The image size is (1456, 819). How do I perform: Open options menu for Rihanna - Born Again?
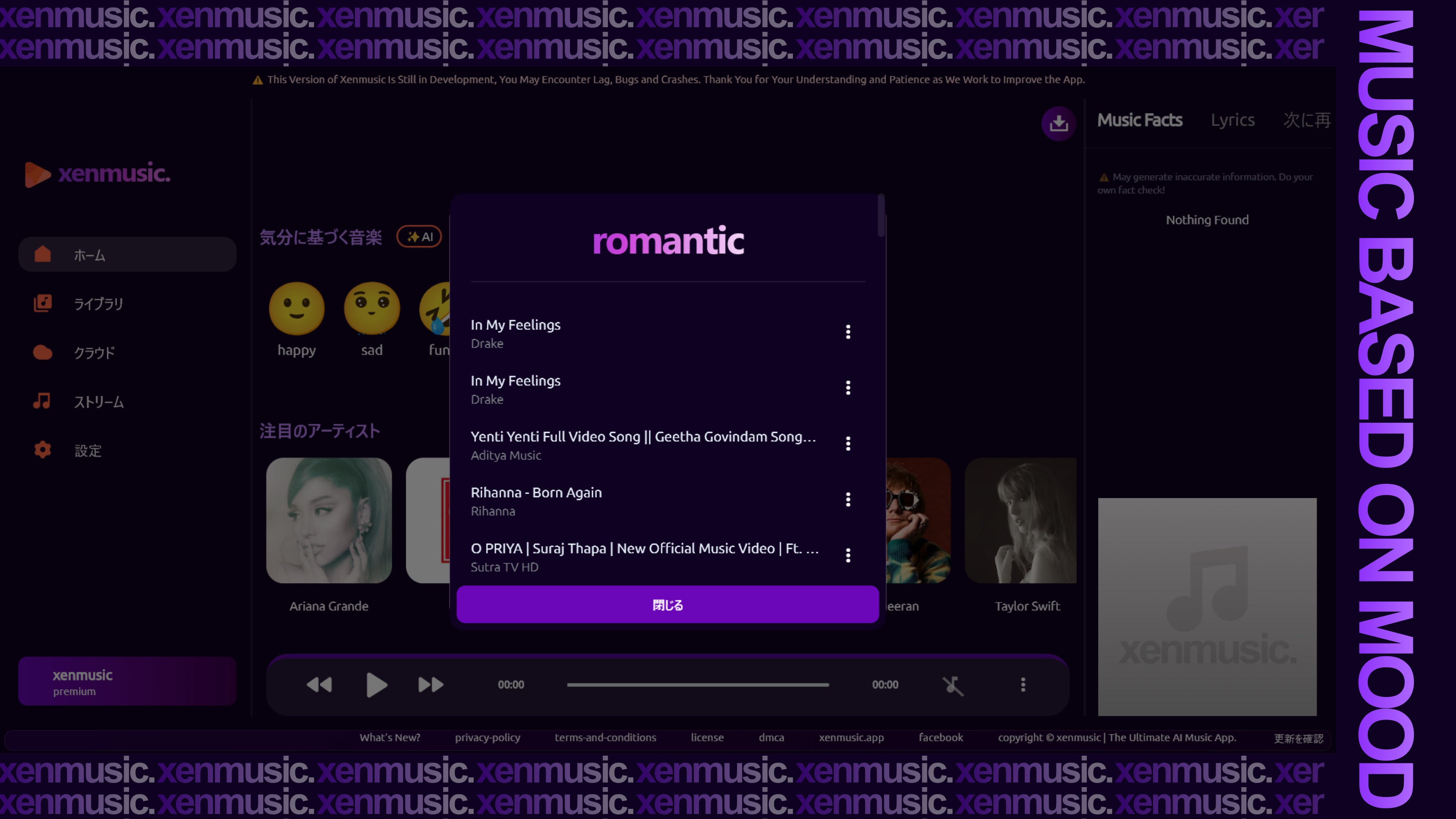847,499
